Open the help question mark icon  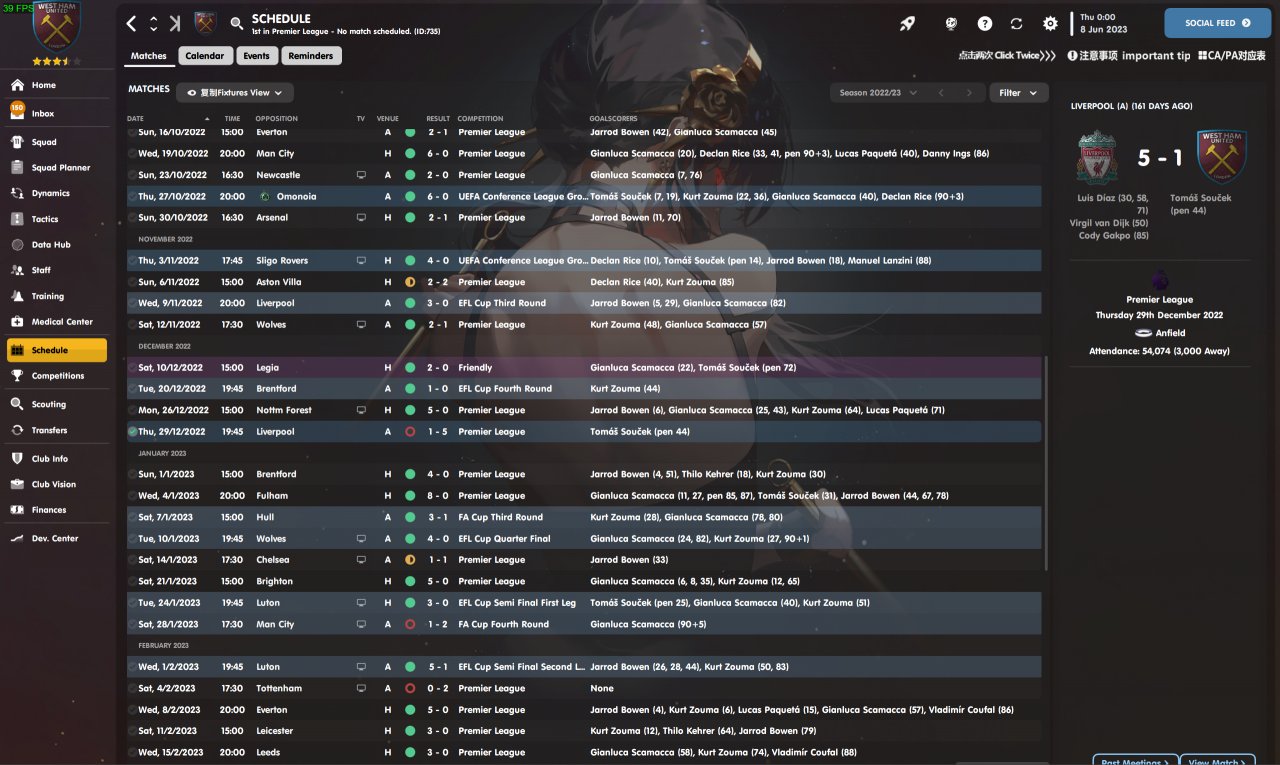click(x=985, y=23)
